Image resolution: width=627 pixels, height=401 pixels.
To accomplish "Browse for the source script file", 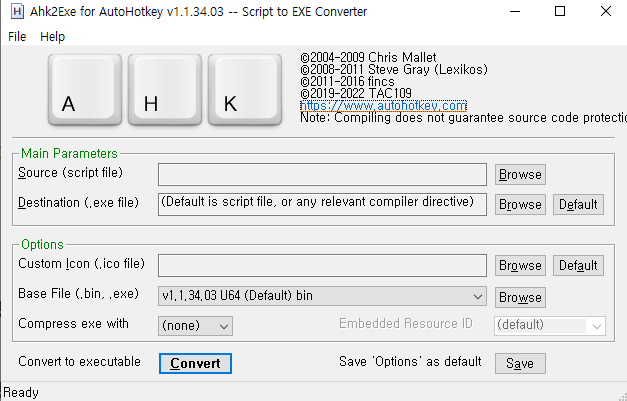I will click(520, 175).
